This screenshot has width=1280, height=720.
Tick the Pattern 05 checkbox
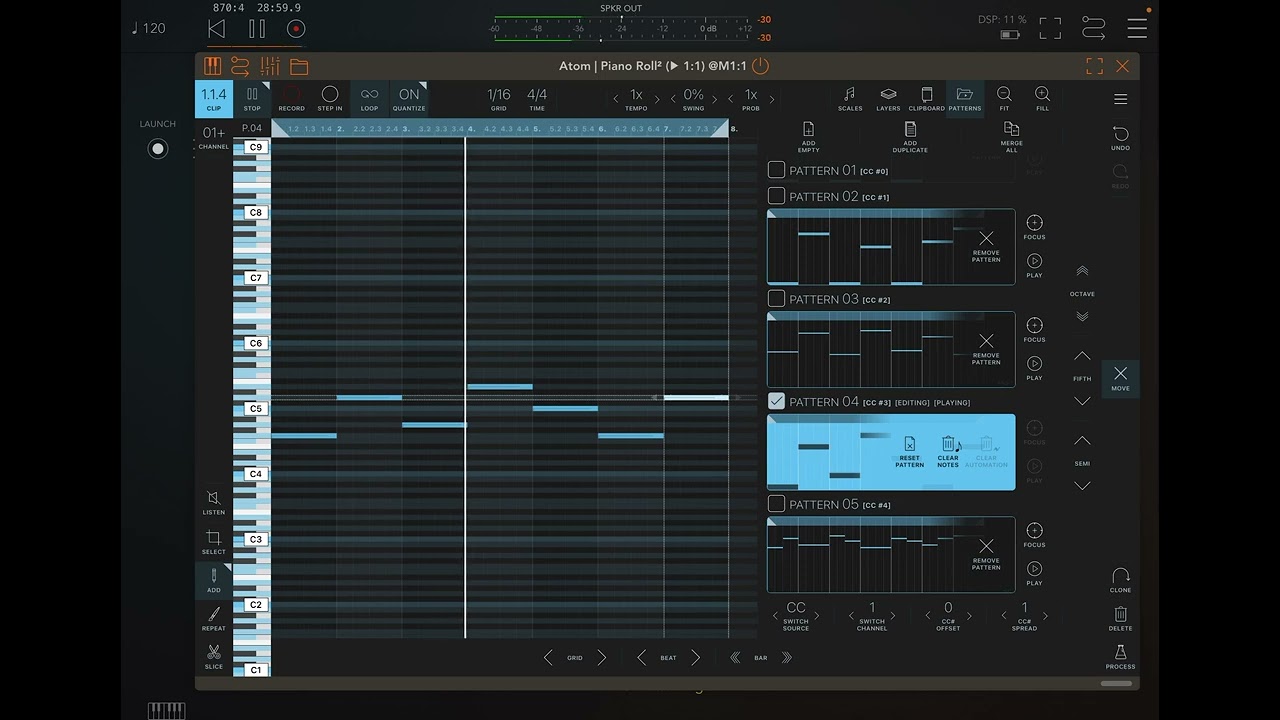(776, 504)
